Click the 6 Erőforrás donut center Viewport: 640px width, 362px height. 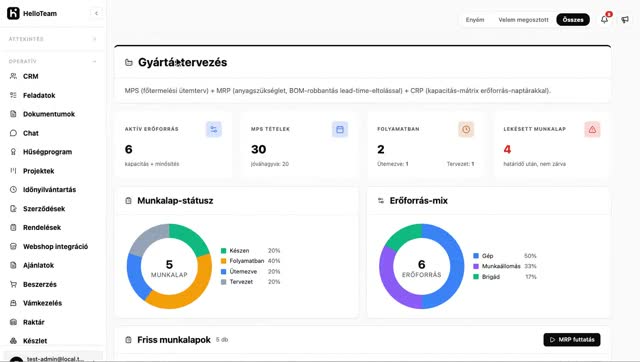tap(422, 269)
